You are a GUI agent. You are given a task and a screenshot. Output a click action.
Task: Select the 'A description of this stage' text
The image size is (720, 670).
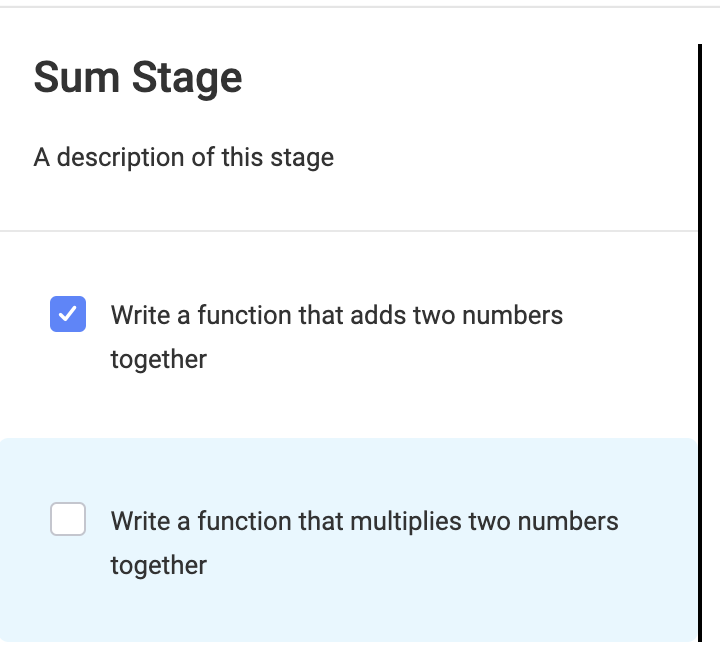coord(184,158)
